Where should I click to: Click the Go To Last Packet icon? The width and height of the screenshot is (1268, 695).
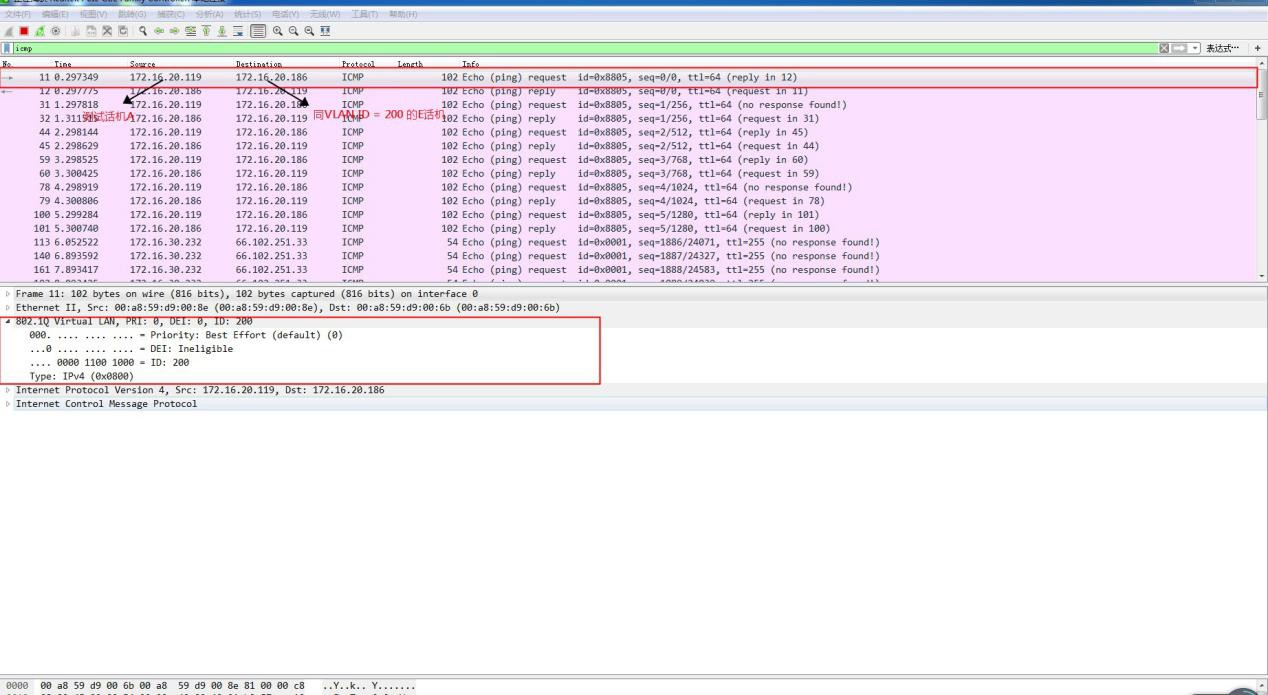(222, 31)
